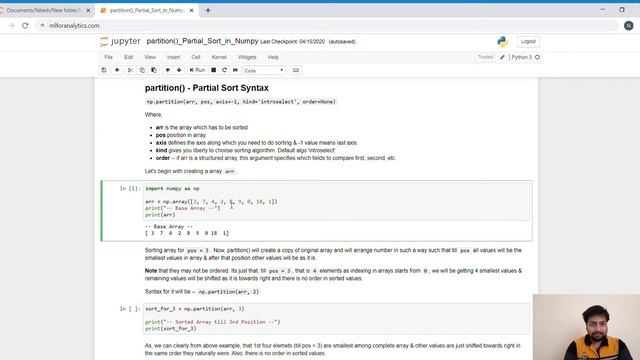Open a new browser tab
The image size is (640, 360).
coord(208,11)
